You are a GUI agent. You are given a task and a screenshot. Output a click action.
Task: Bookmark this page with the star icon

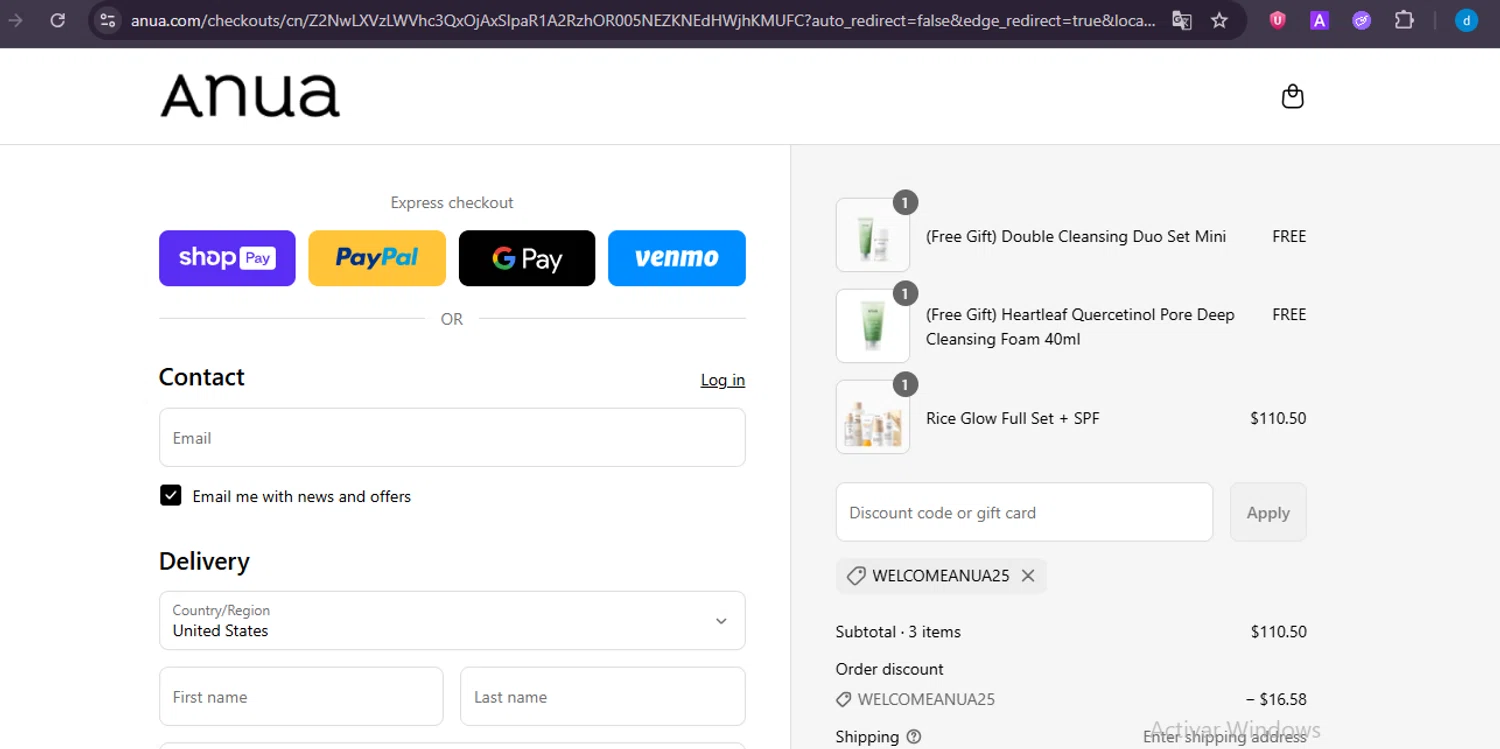coord(1219,20)
